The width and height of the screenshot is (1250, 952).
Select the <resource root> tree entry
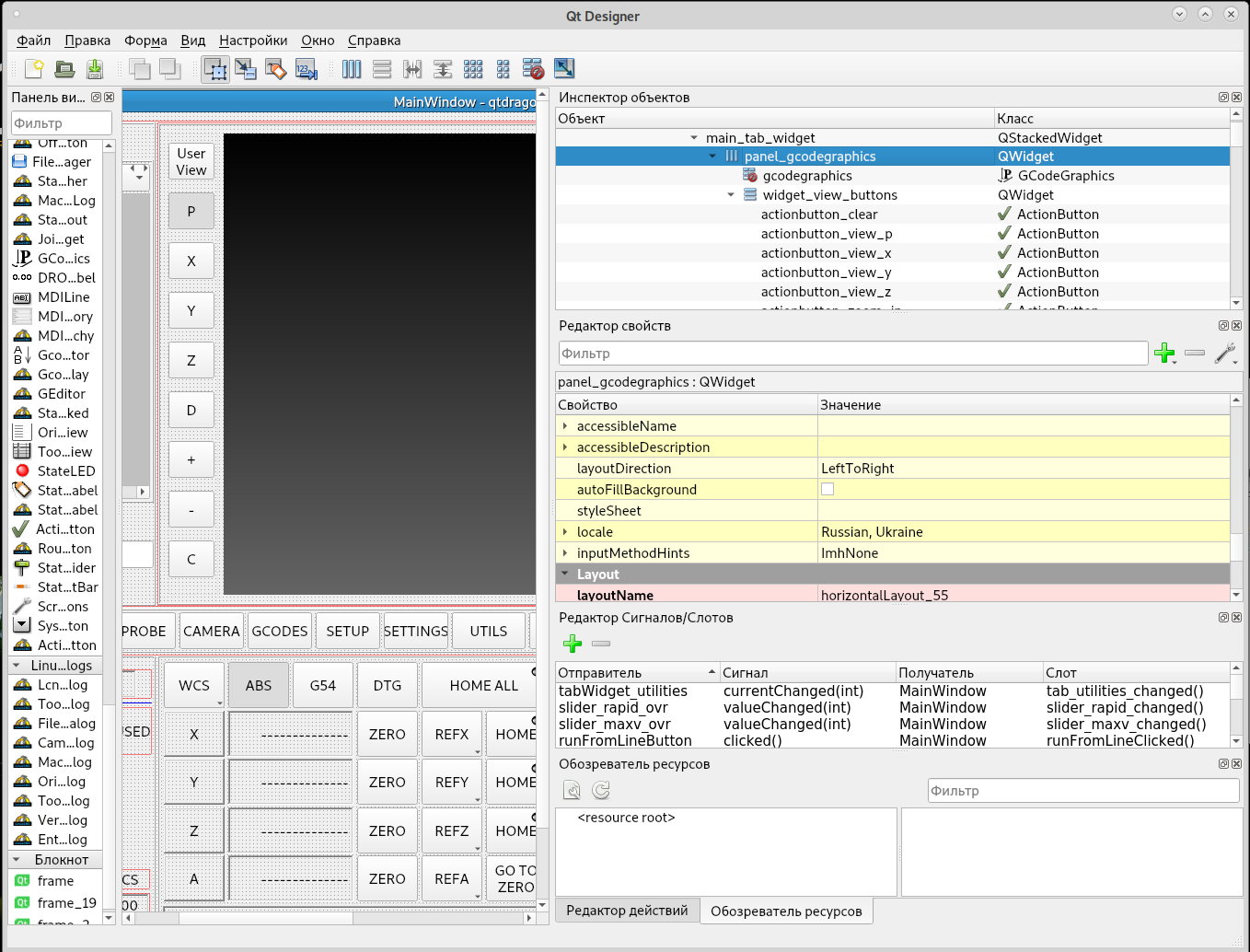pyautogui.click(x=626, y=818)
